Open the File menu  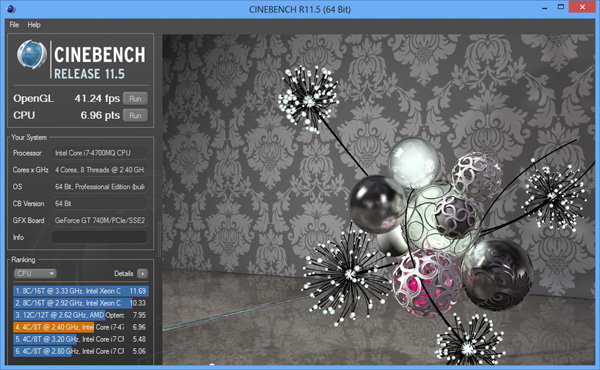point(14,24)
